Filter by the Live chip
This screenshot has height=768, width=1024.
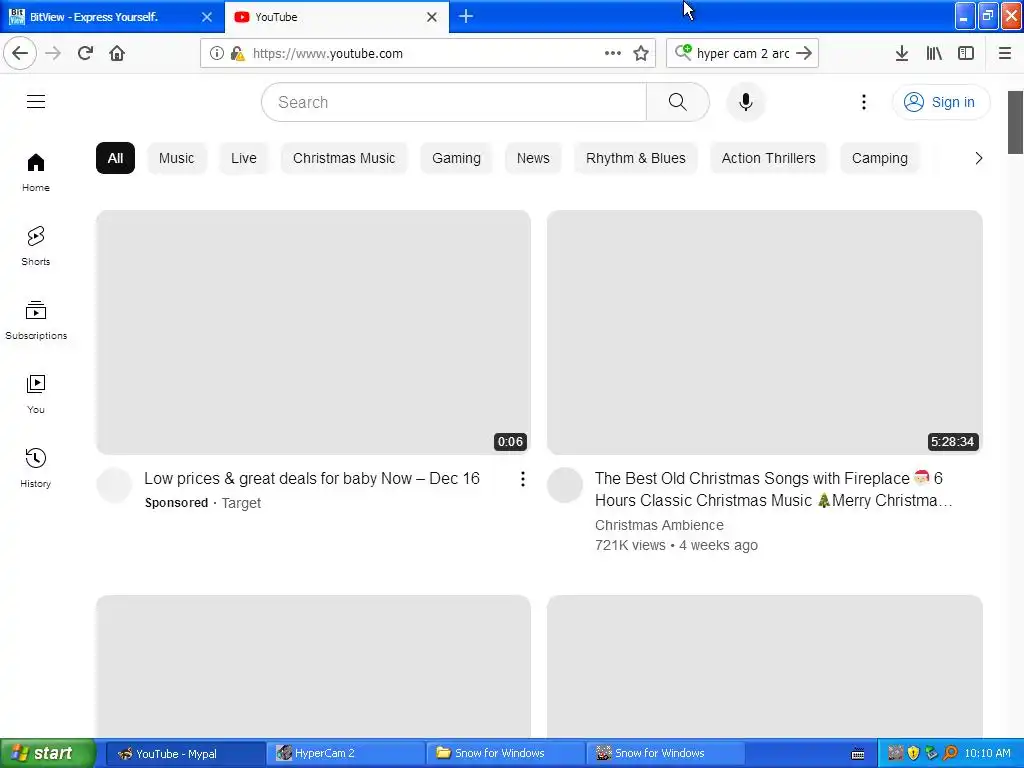coord(244,158)
